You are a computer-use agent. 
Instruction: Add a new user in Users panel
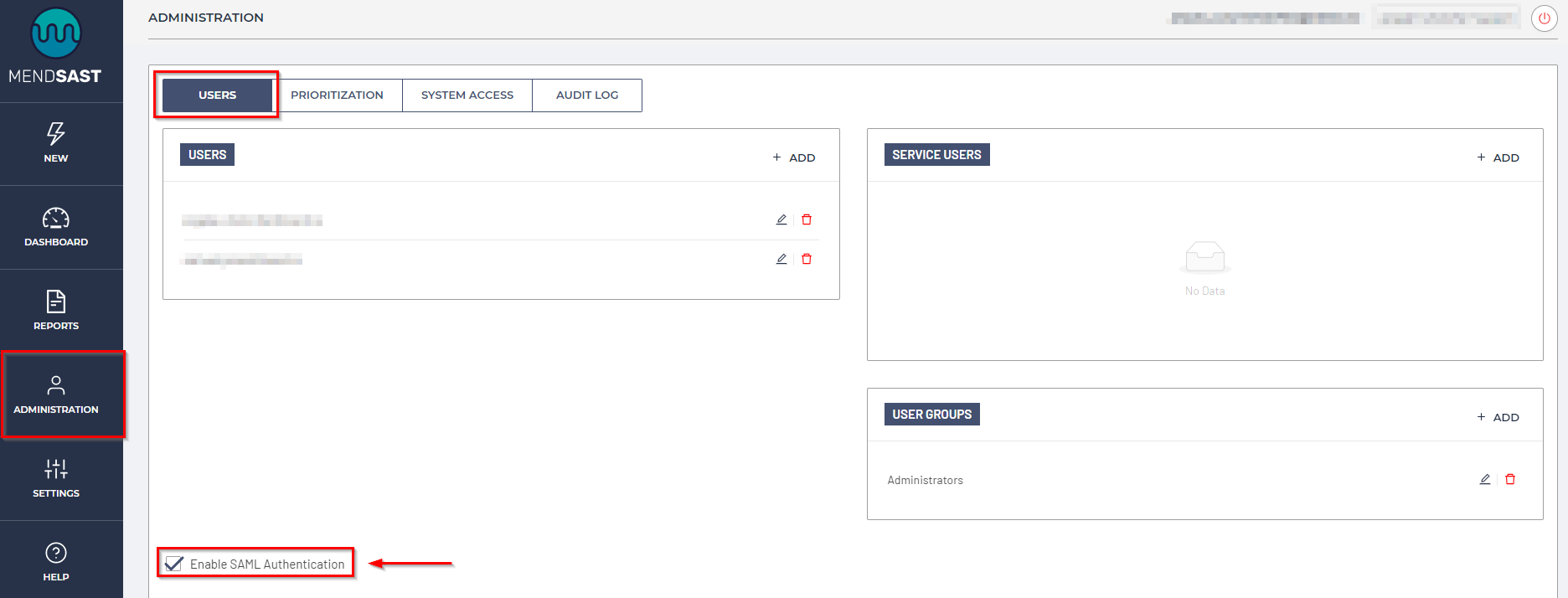click(x=794, y=157)
